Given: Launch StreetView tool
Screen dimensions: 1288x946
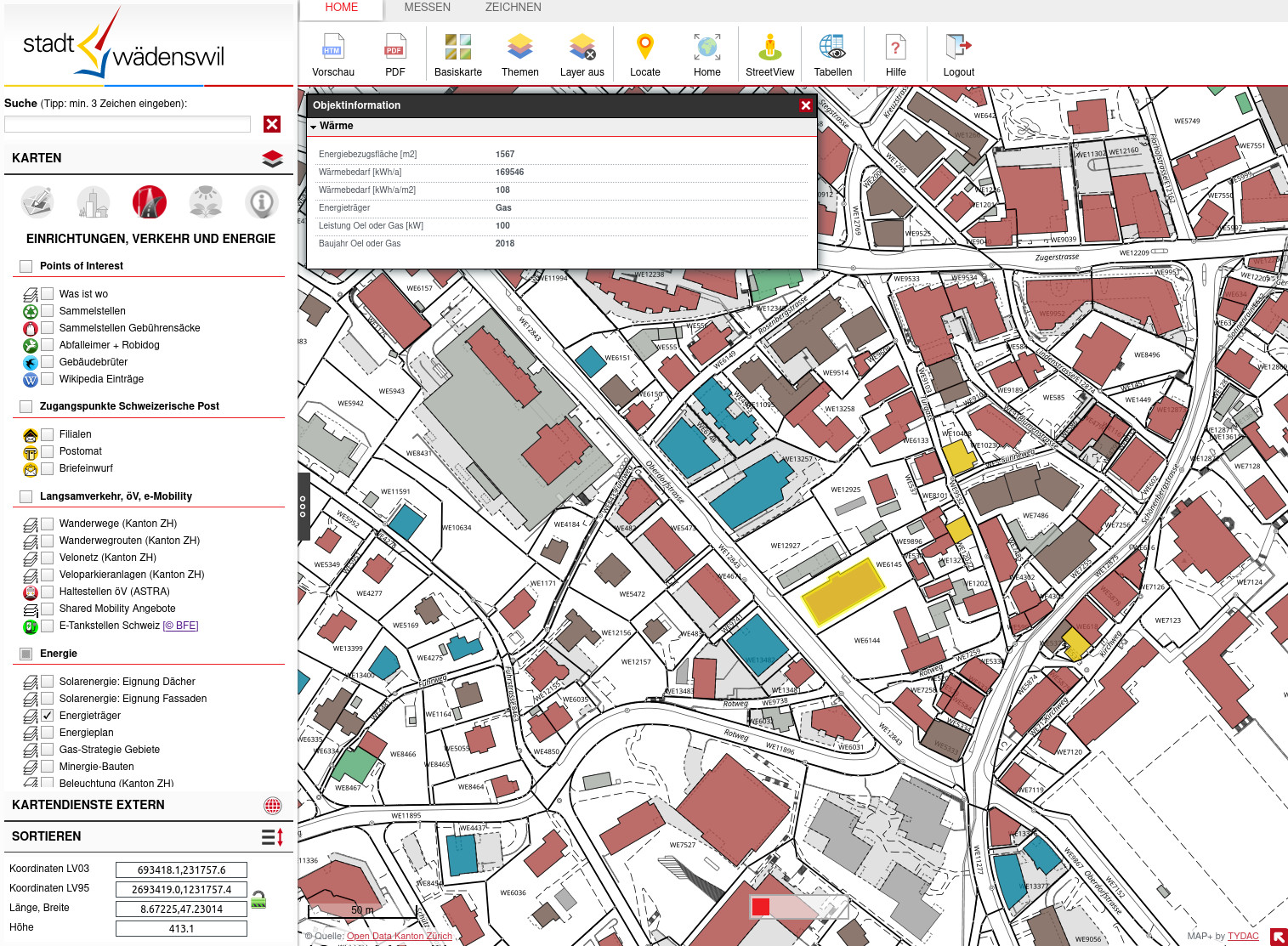Looking at the screenshot, I should coord(770,55).
